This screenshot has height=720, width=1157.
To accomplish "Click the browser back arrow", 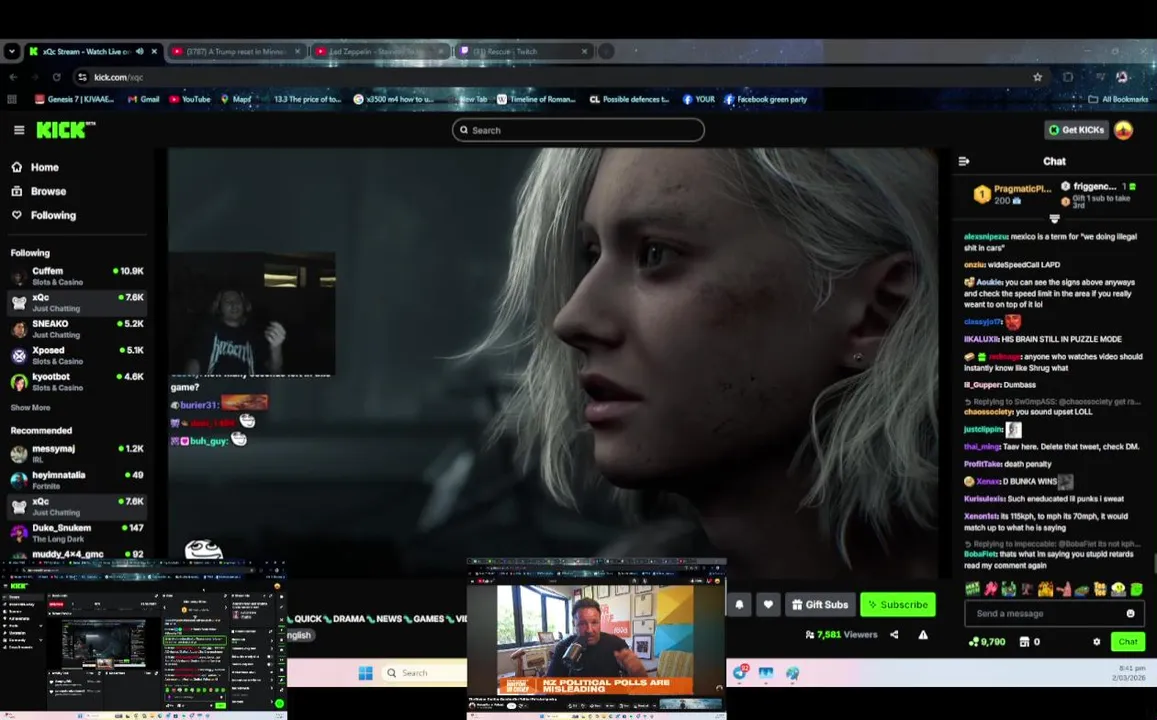I will point(13,77).
